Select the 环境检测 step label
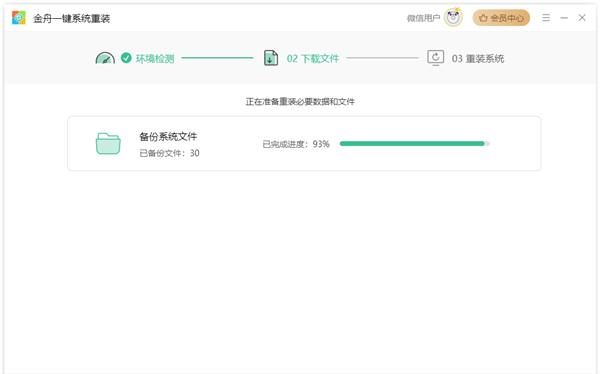Screen dimensions: 600x374 click(x=155, y=59)
